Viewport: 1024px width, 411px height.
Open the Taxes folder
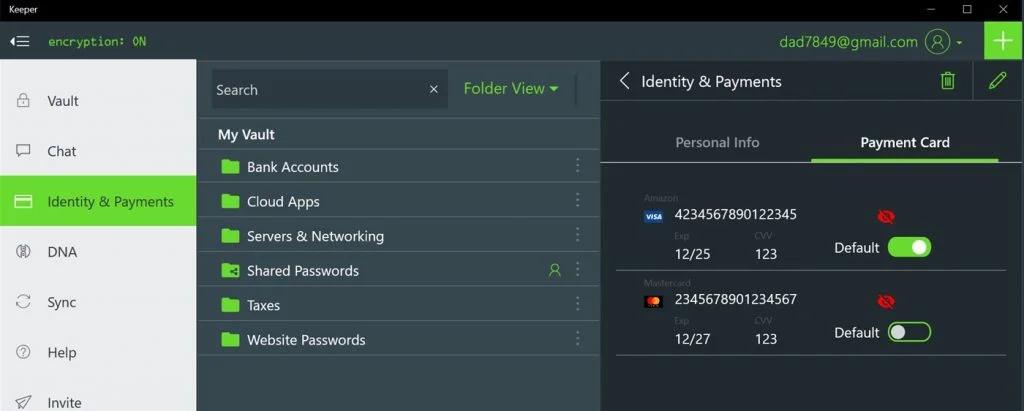398,304
